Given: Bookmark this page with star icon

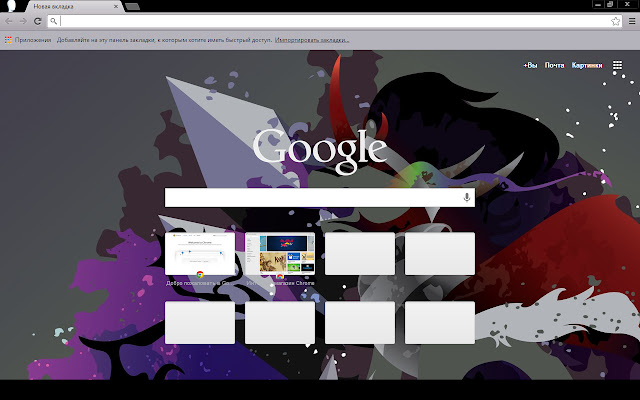Looking at the screenshot, I should point(616,21).
